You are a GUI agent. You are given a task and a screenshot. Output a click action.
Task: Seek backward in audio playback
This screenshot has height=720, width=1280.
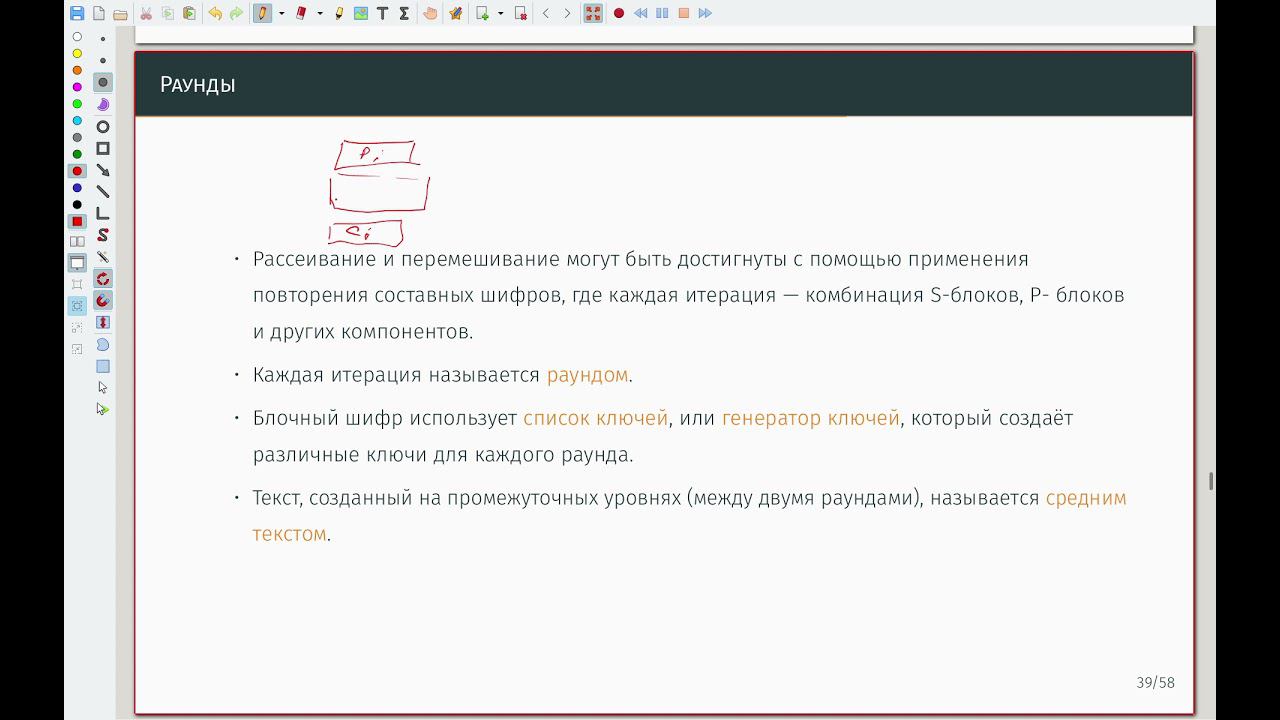coord(640,14)
